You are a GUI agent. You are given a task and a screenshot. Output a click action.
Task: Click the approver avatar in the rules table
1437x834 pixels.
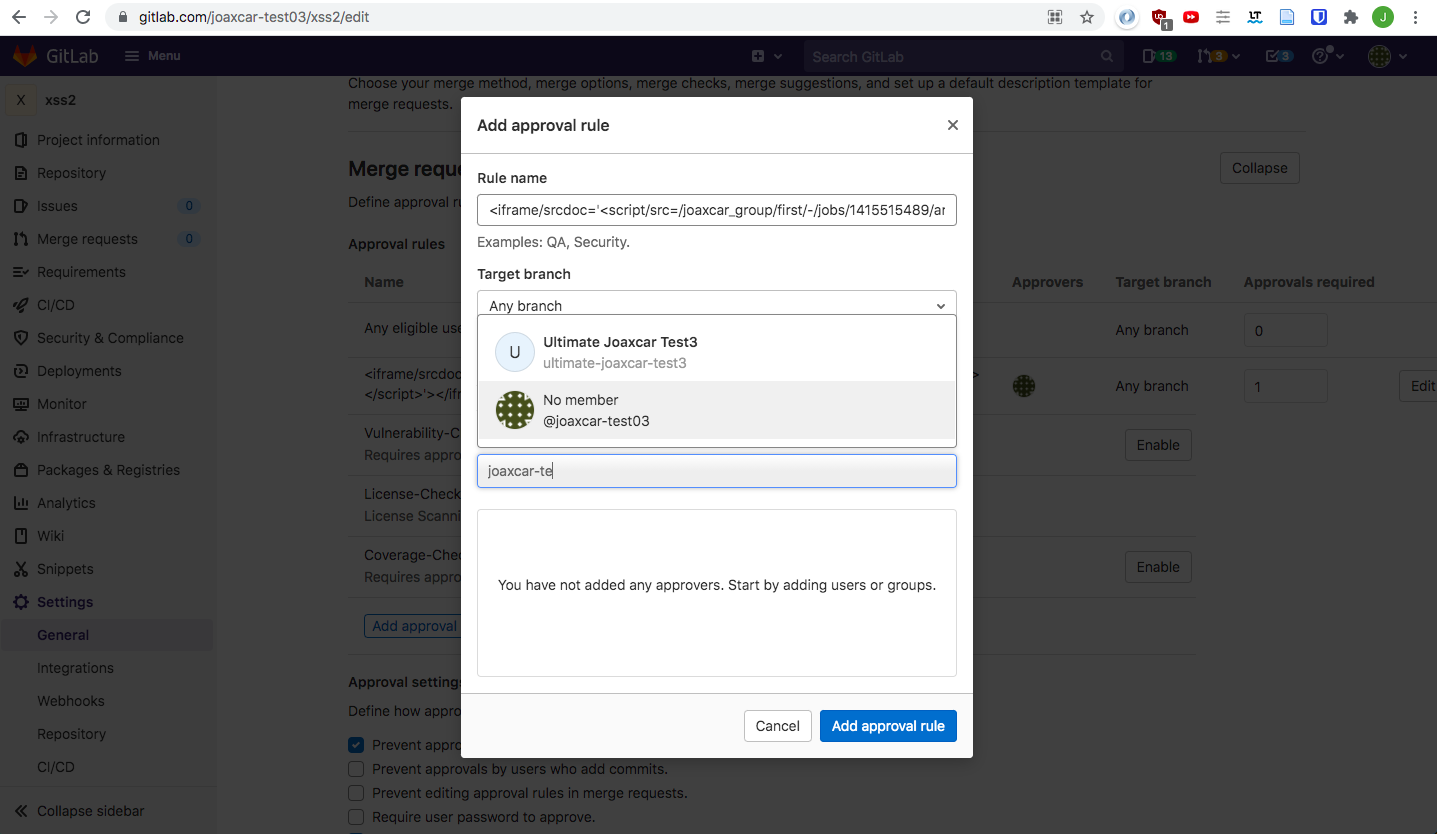(1023, 386)
